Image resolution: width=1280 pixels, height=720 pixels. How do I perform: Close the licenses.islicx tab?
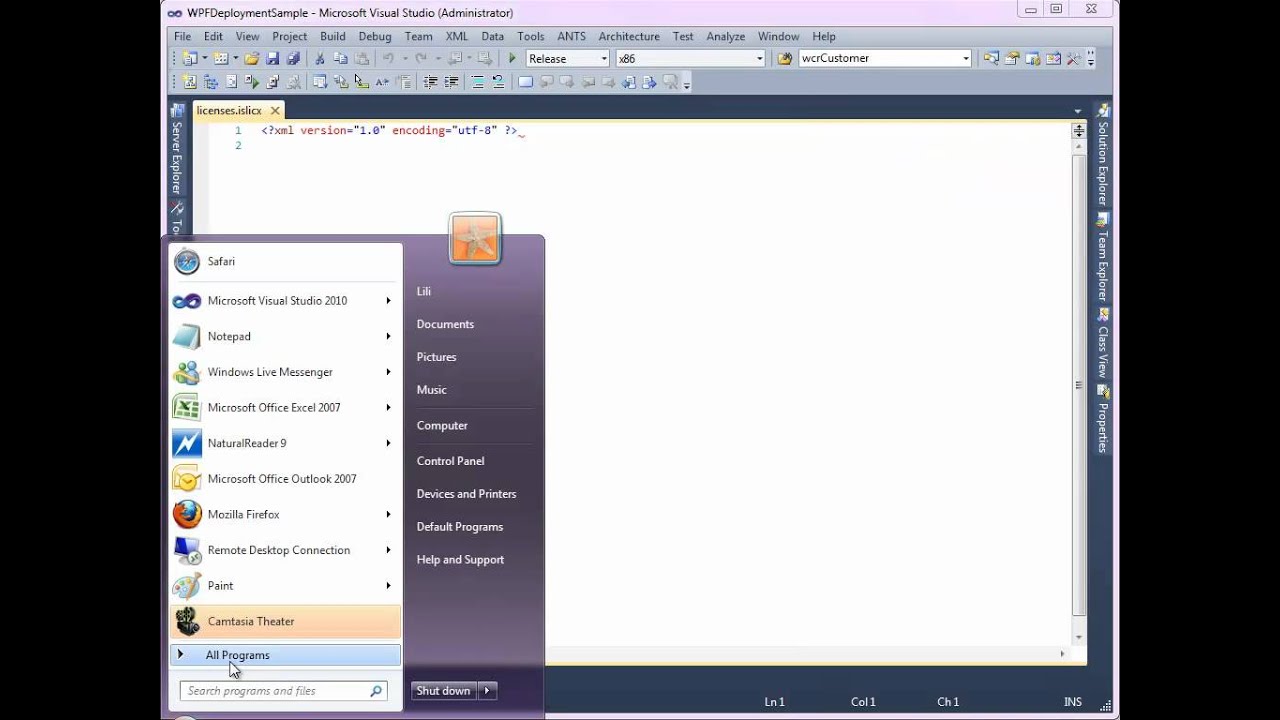[275, 111]
